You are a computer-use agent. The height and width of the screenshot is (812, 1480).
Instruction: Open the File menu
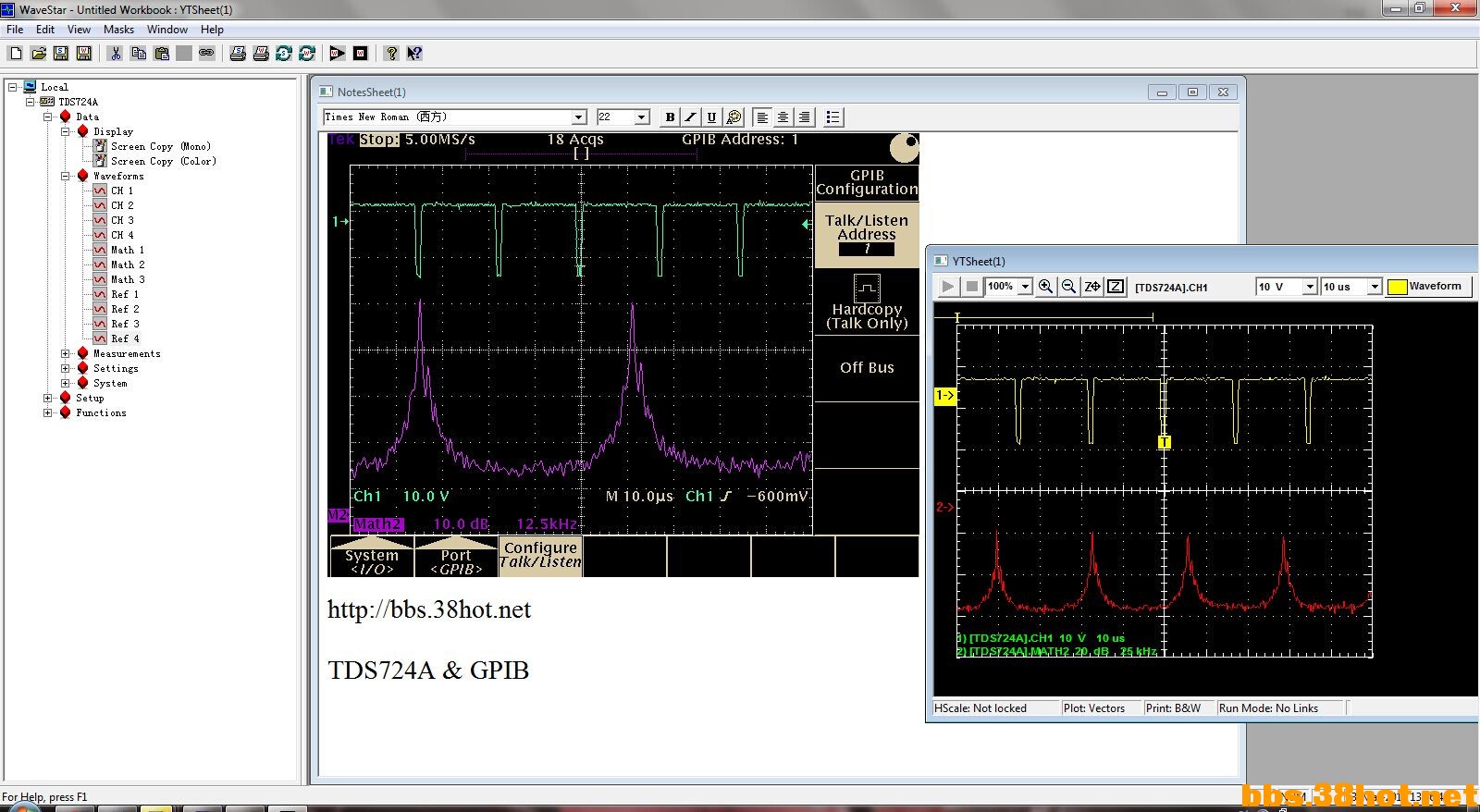[x=15, y=30]
